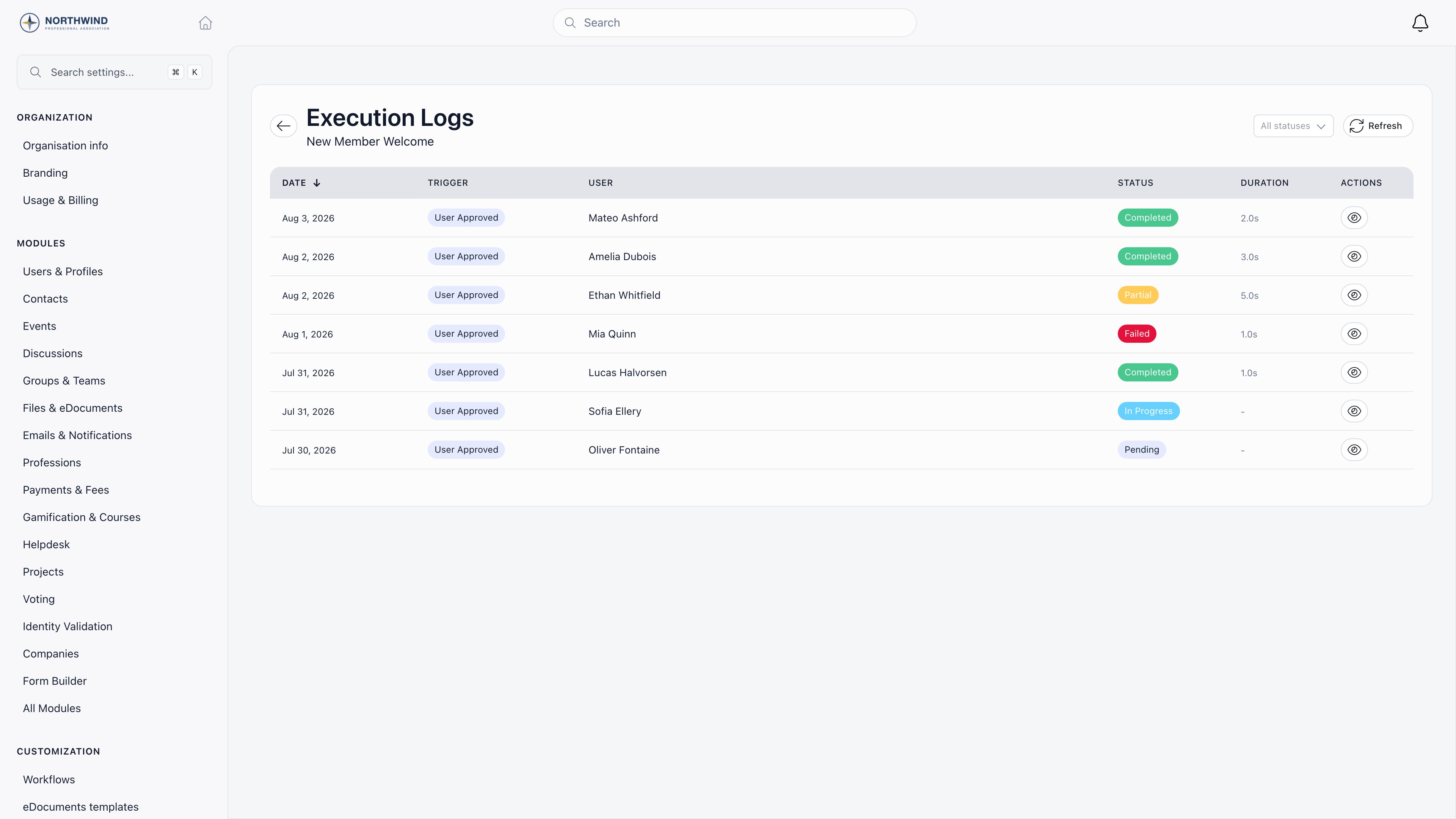
Task: Click the Northwind logo
Action: 64,23
